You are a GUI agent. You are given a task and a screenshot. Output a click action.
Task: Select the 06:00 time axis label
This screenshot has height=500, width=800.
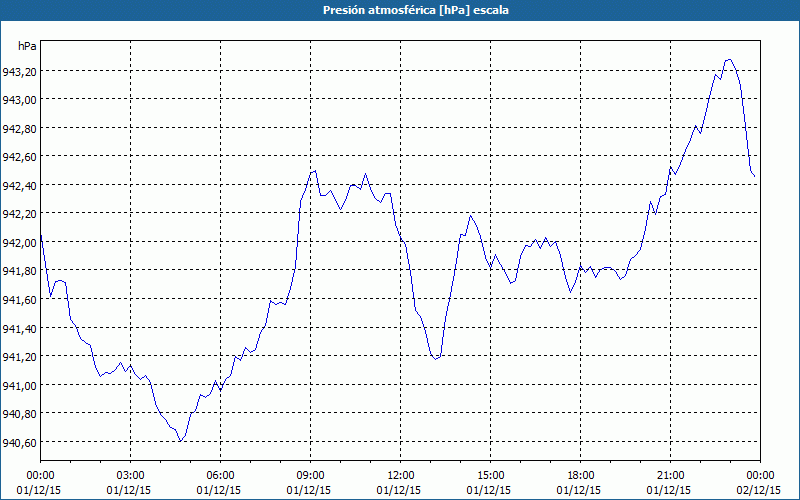220,476
